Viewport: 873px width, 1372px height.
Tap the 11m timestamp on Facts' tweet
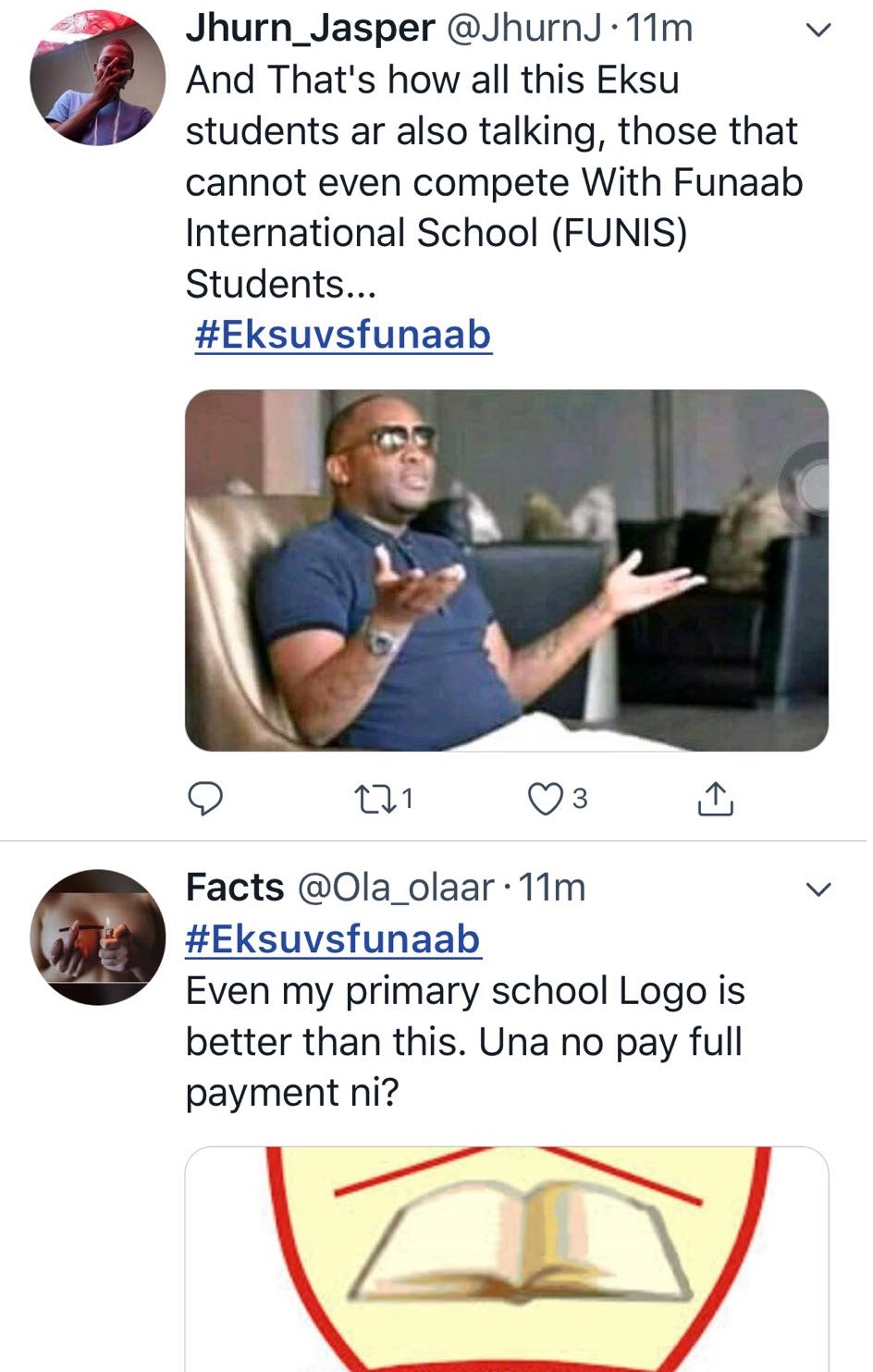point(552,888)
